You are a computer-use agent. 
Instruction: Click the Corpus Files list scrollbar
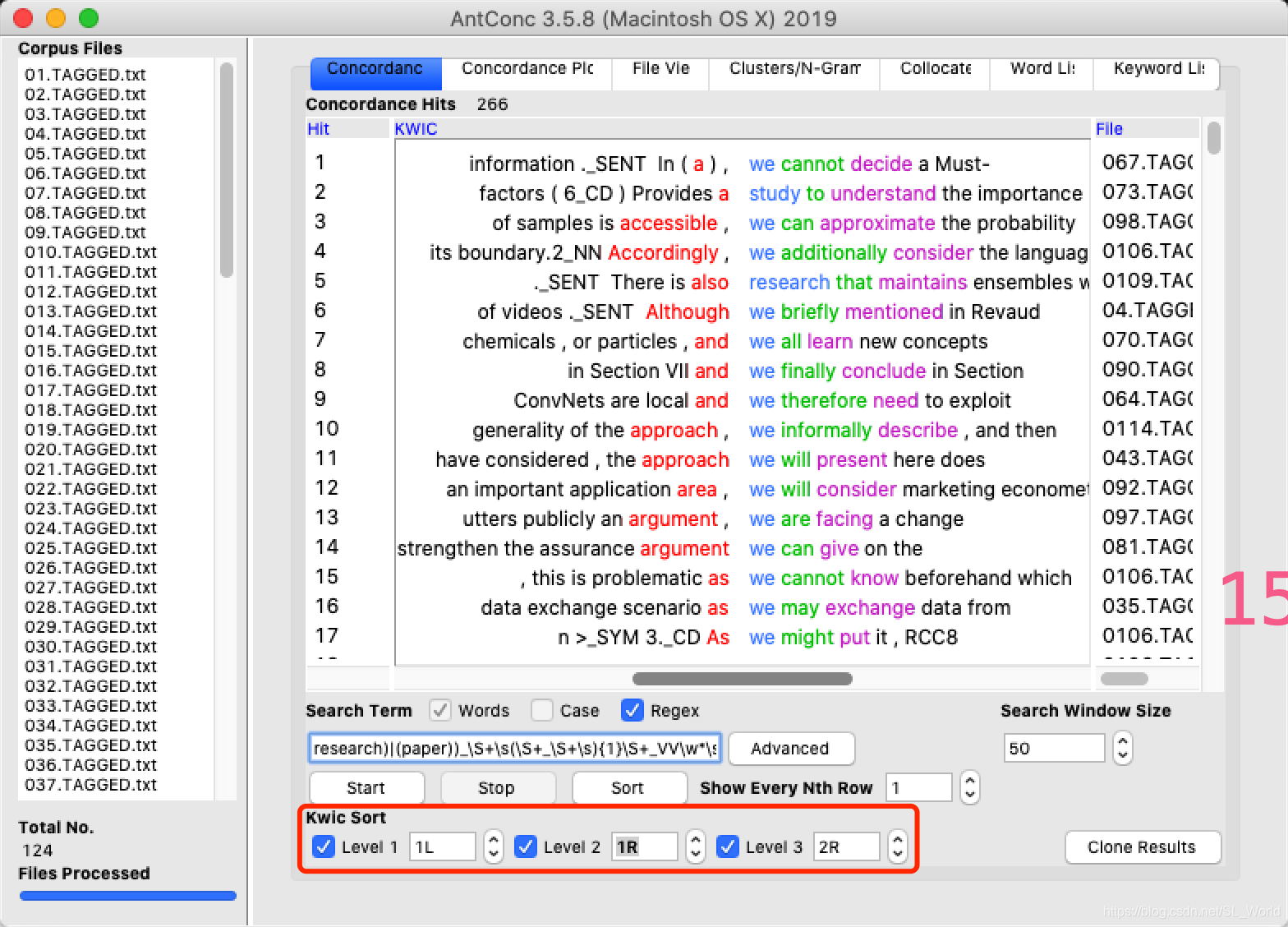227,171
